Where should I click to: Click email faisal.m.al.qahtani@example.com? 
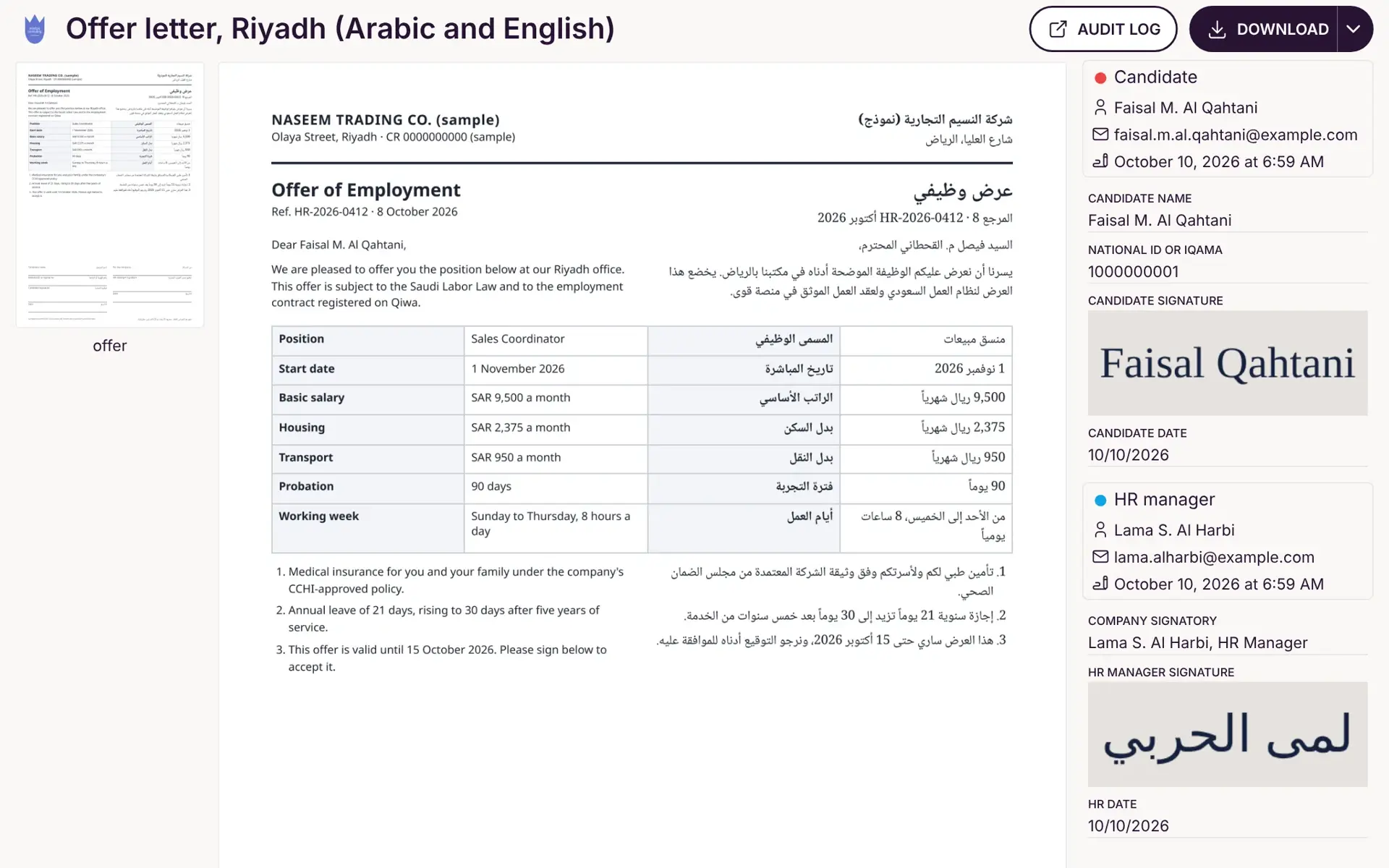tap(1236, 135)
